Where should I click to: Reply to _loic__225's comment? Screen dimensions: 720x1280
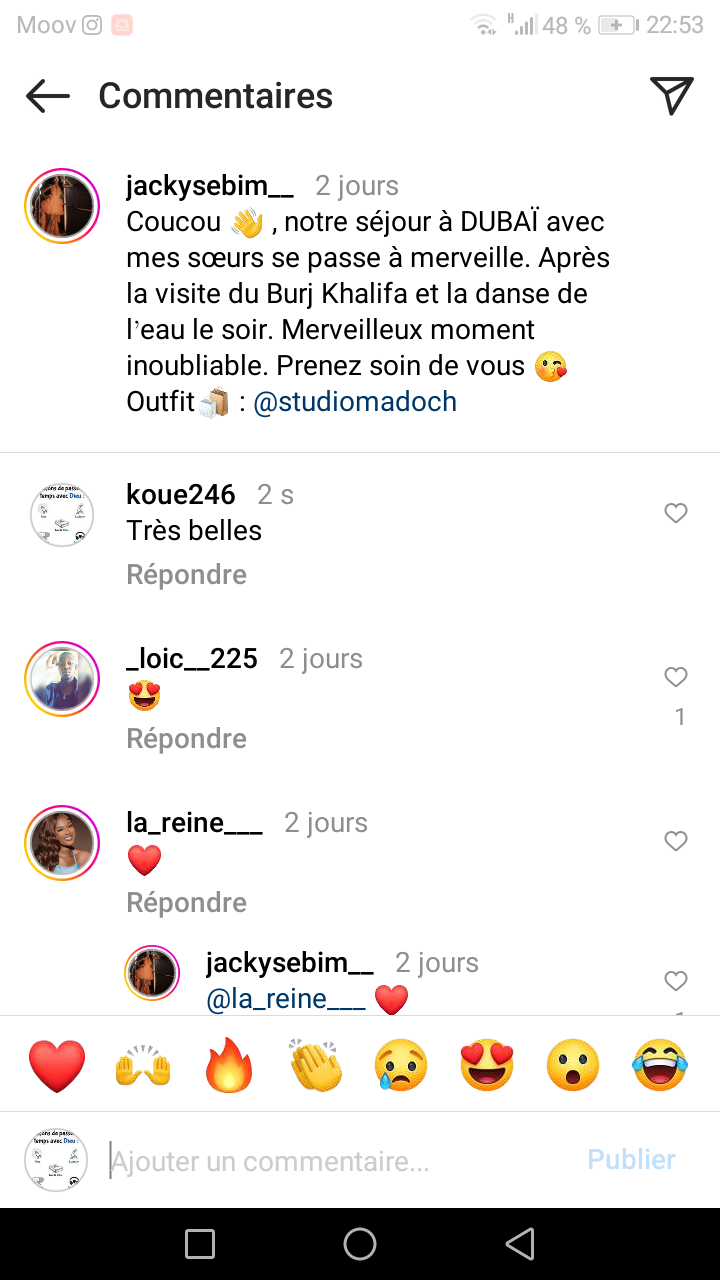[186, 739]
